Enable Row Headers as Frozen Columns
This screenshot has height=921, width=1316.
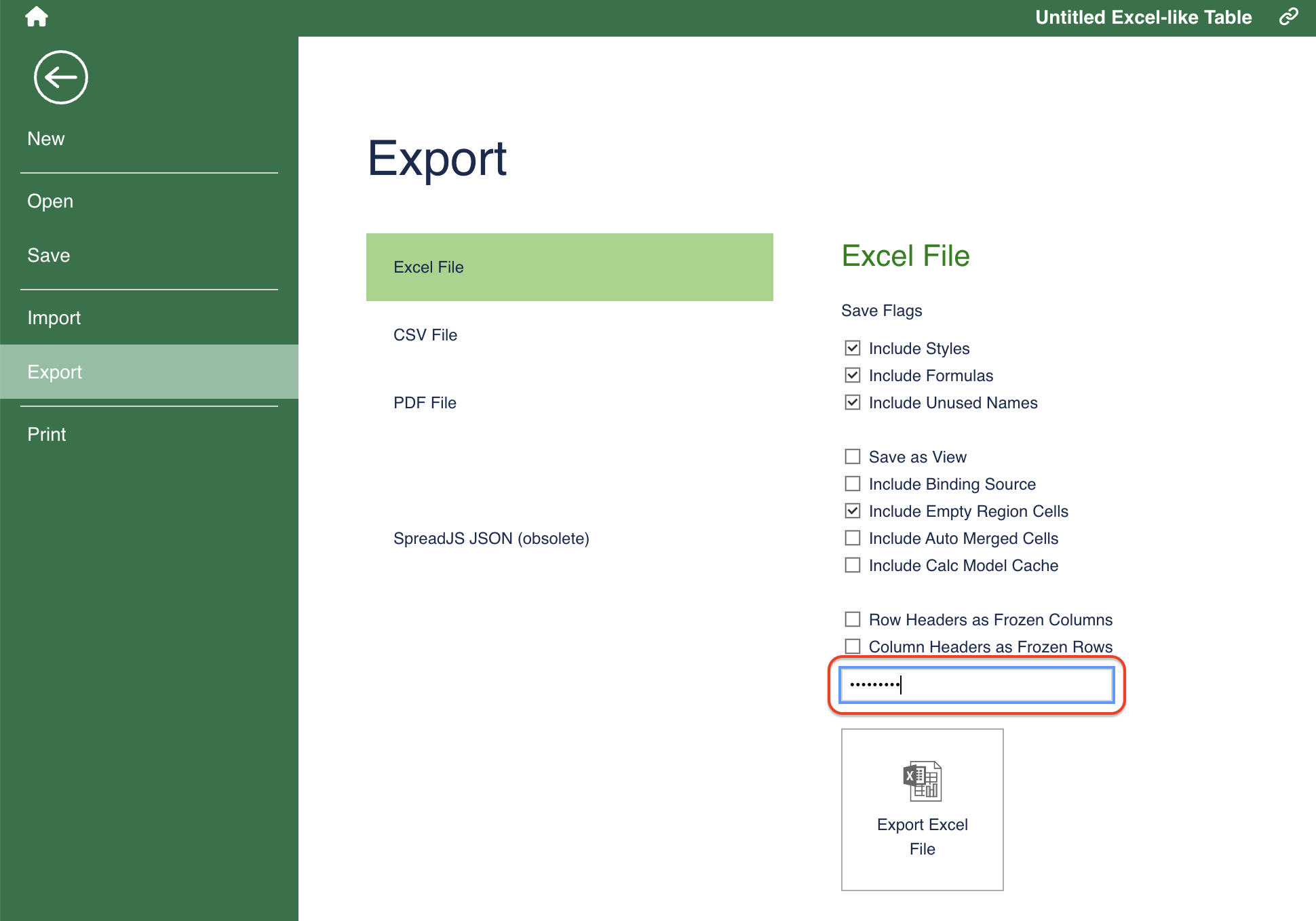tap(852, 619)
